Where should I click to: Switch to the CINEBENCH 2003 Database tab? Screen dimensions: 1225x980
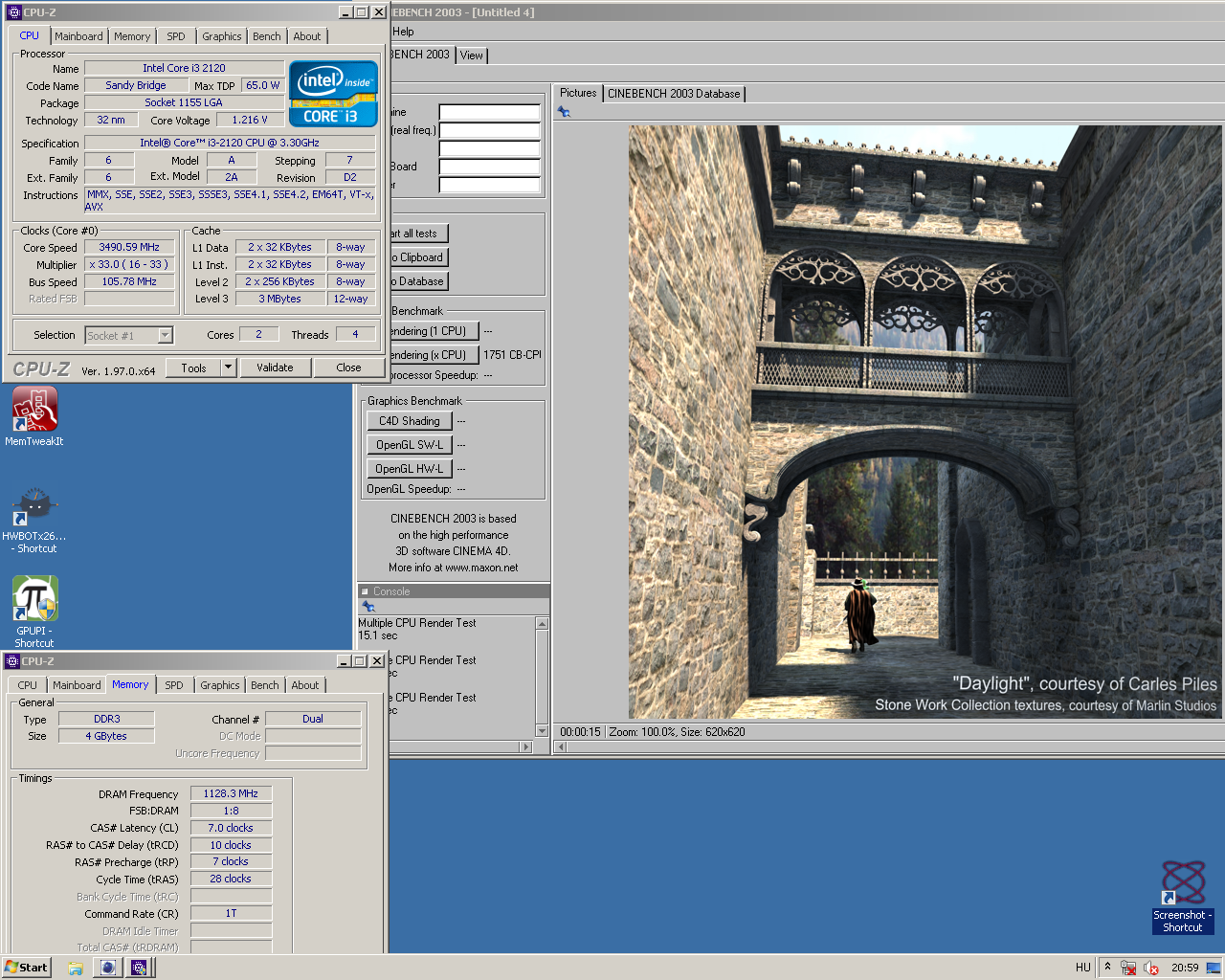674,94
